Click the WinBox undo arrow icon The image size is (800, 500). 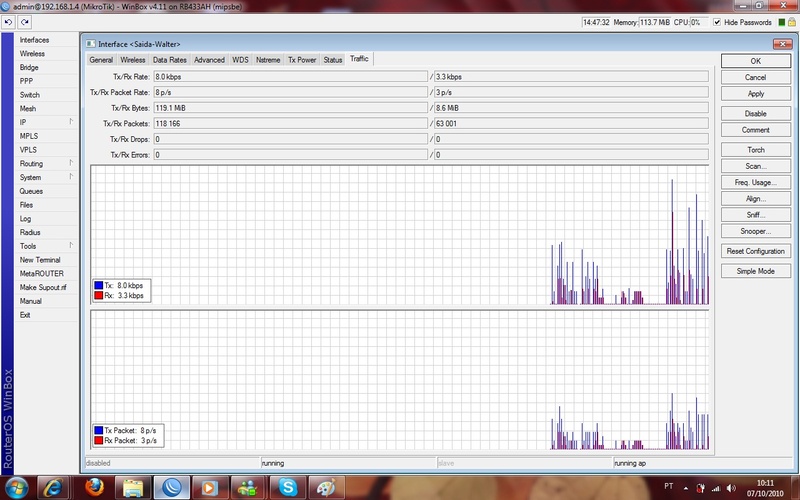click(x=9, y=22)
